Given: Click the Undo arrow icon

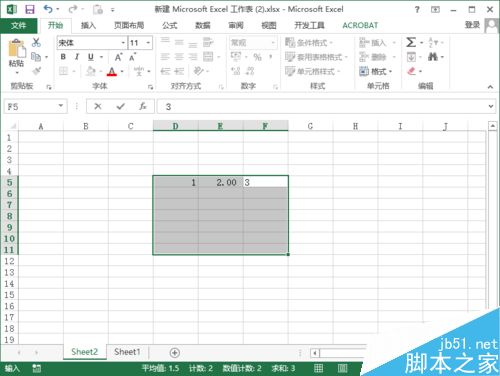Looking at the screenshot, I should (x=48, y=9).
